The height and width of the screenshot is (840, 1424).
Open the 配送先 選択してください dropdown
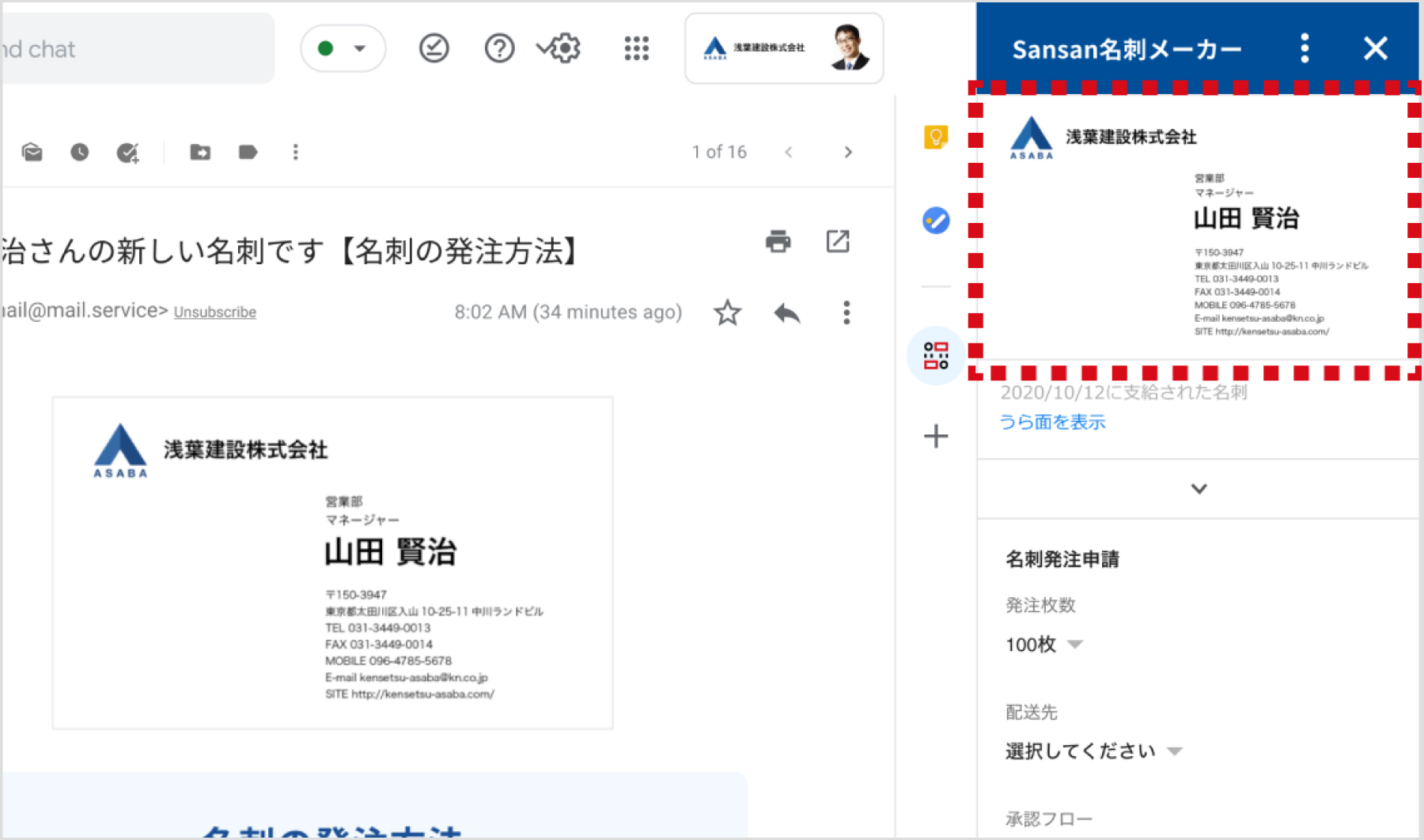click(x=1094, y=751)
